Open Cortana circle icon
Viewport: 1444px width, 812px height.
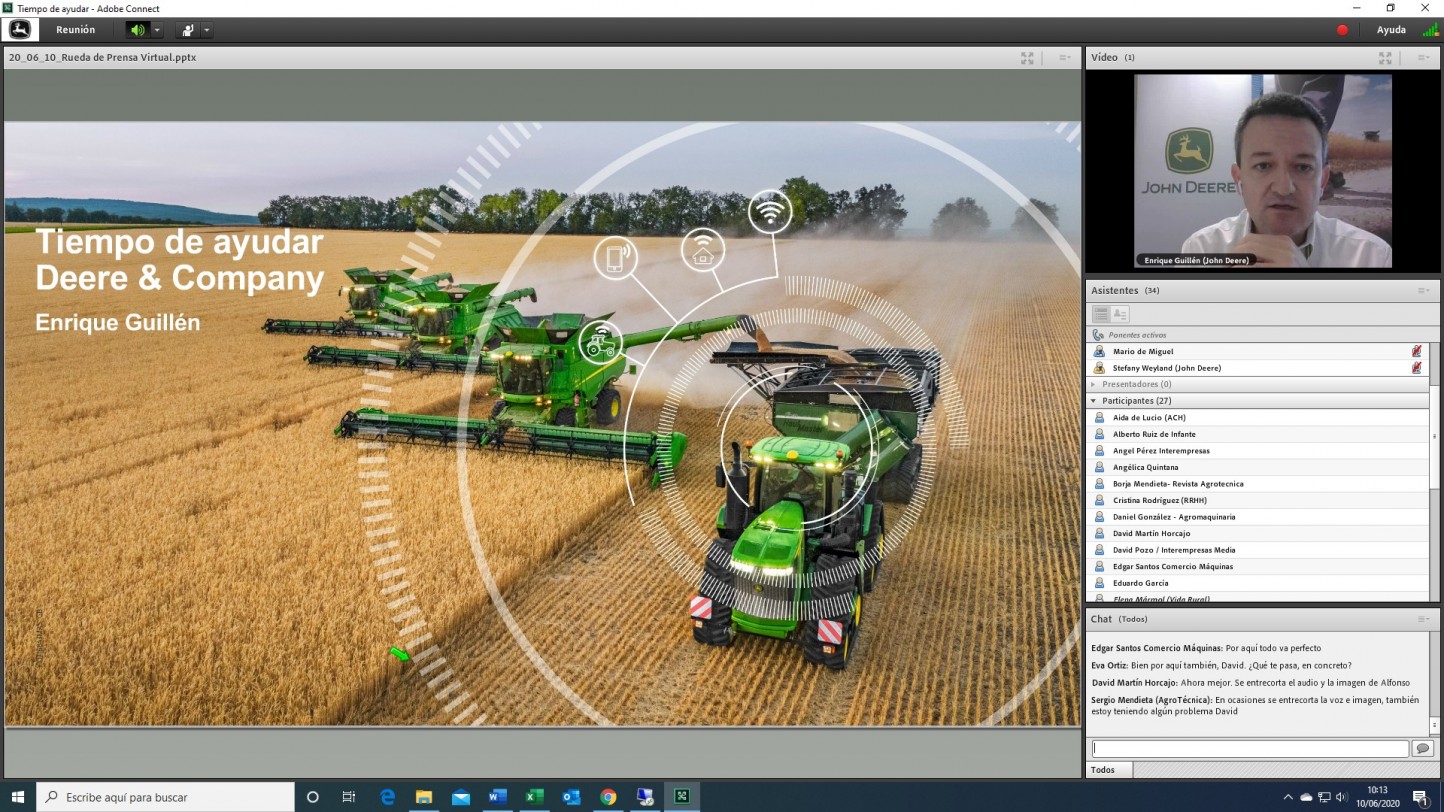click(312, 797)
